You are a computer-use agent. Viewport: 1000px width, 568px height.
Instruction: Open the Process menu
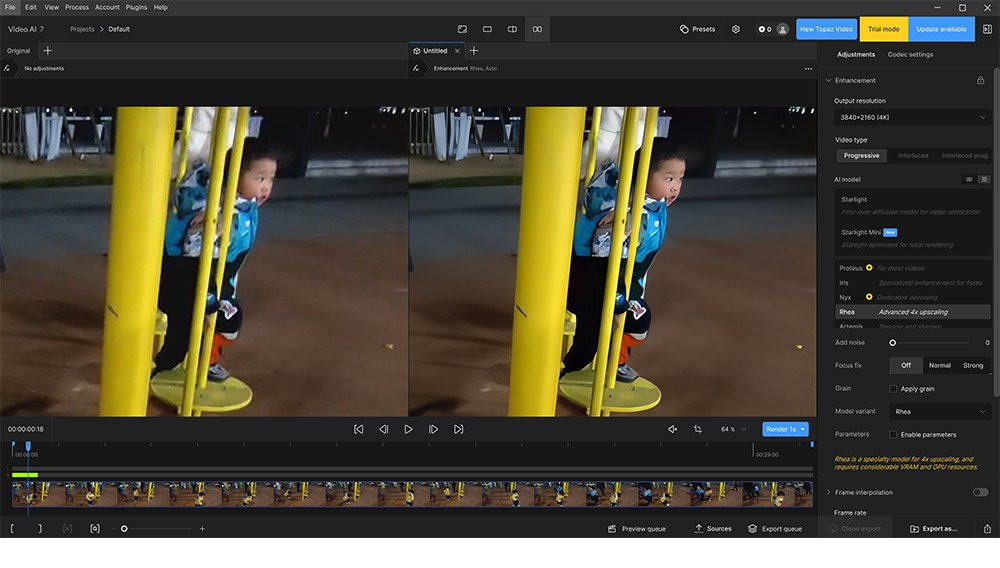point(77,7)
